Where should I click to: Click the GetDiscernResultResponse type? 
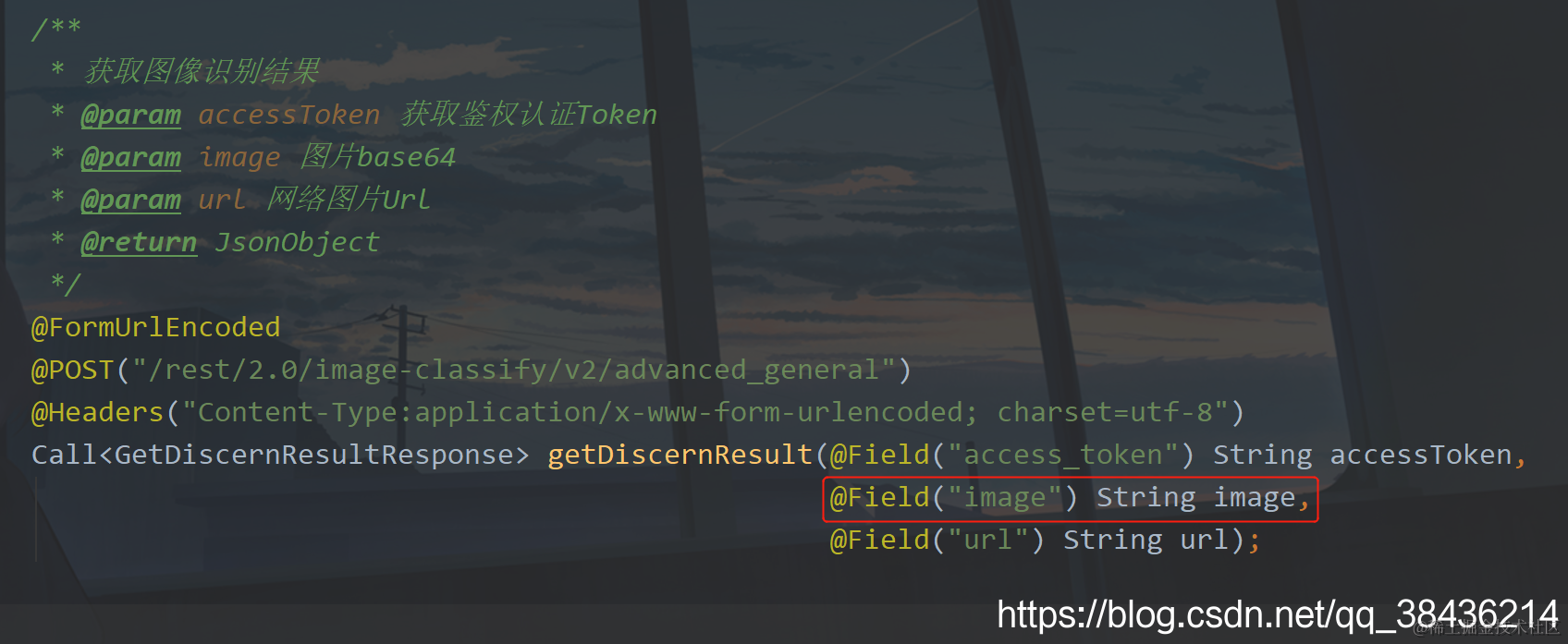point(313,455)
